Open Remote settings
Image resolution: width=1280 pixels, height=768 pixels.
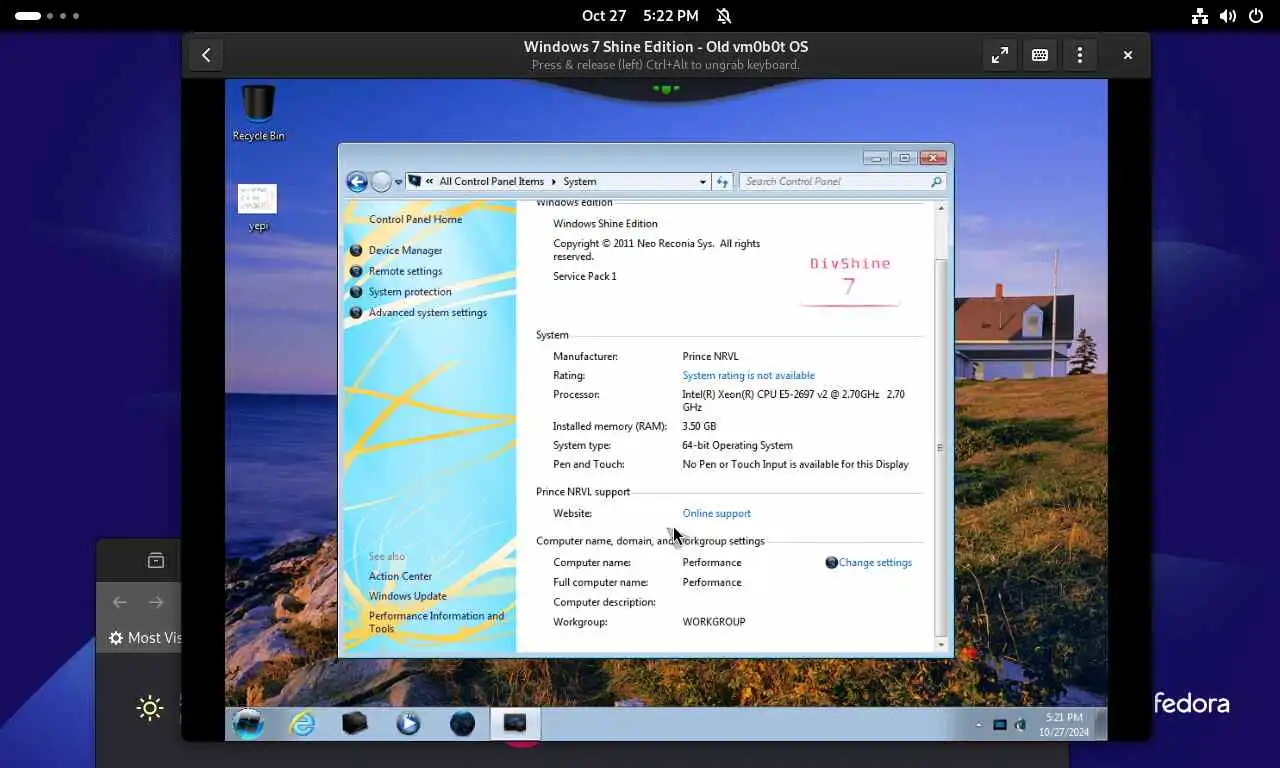(405, 271)
